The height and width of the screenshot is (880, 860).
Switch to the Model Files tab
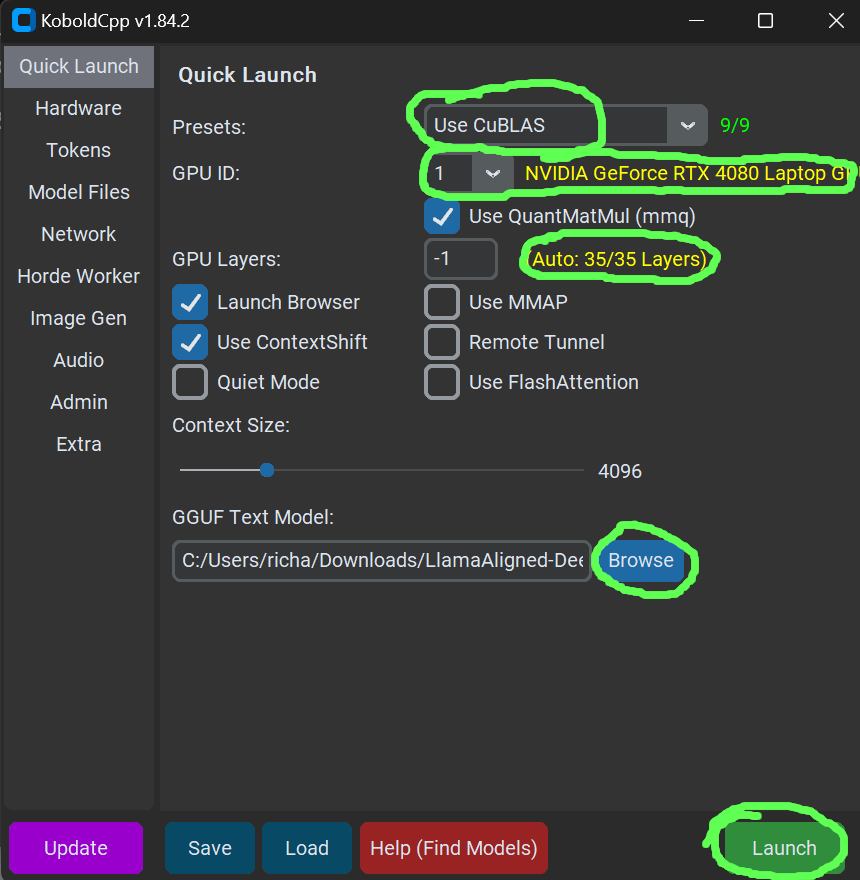(x=78, y=192)
